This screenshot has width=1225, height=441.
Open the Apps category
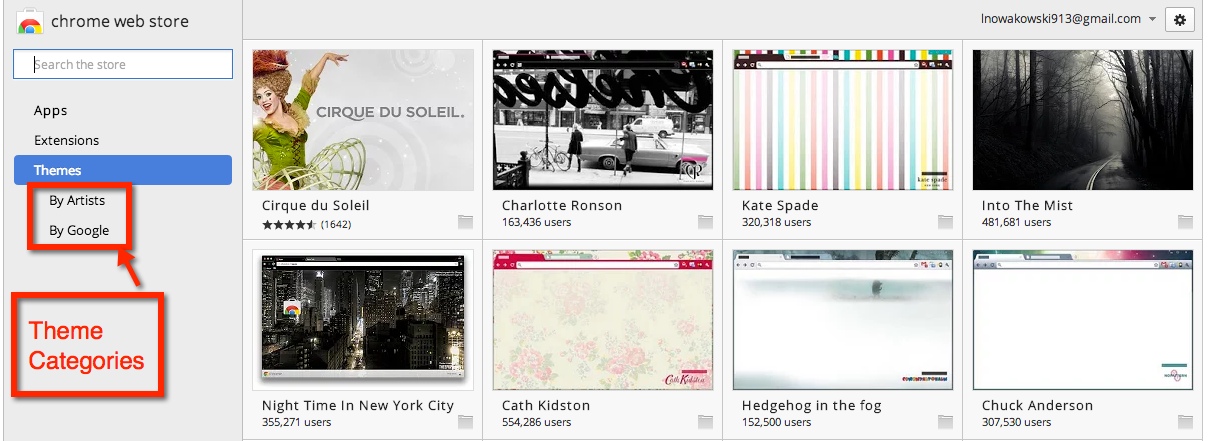coord(51,111)
